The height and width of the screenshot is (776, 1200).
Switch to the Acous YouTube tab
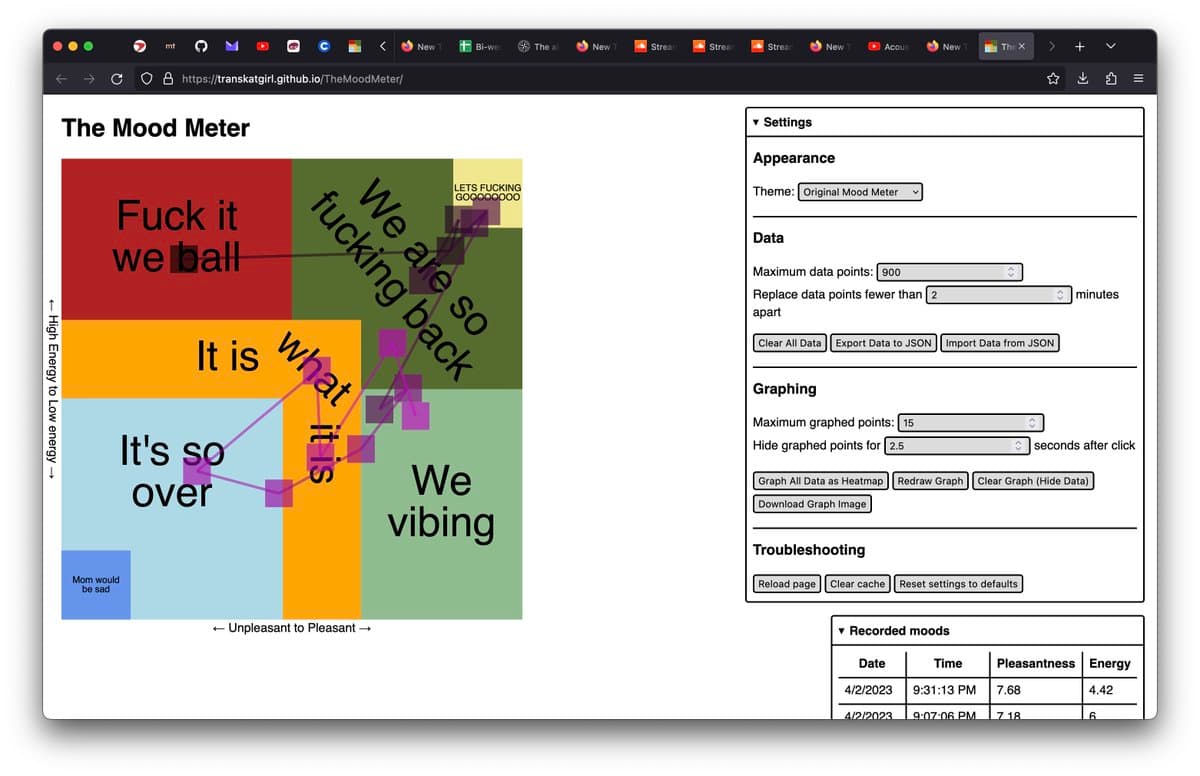888,46
